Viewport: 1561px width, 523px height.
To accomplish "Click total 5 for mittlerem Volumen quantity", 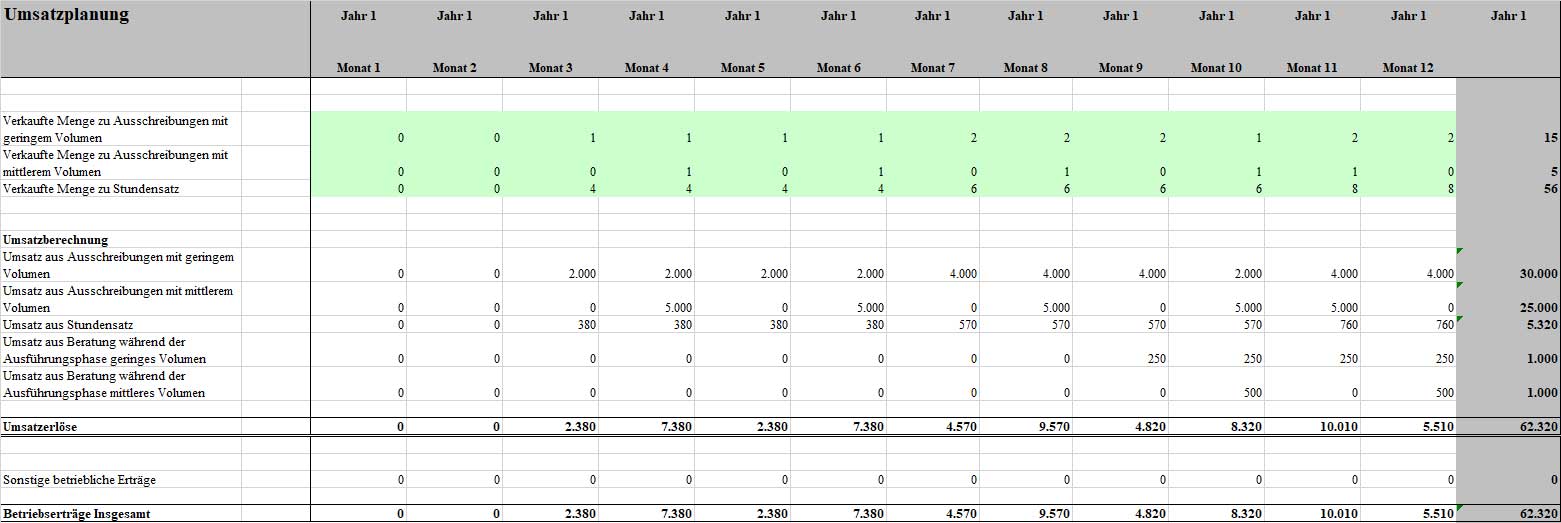I will [1554, 172].
